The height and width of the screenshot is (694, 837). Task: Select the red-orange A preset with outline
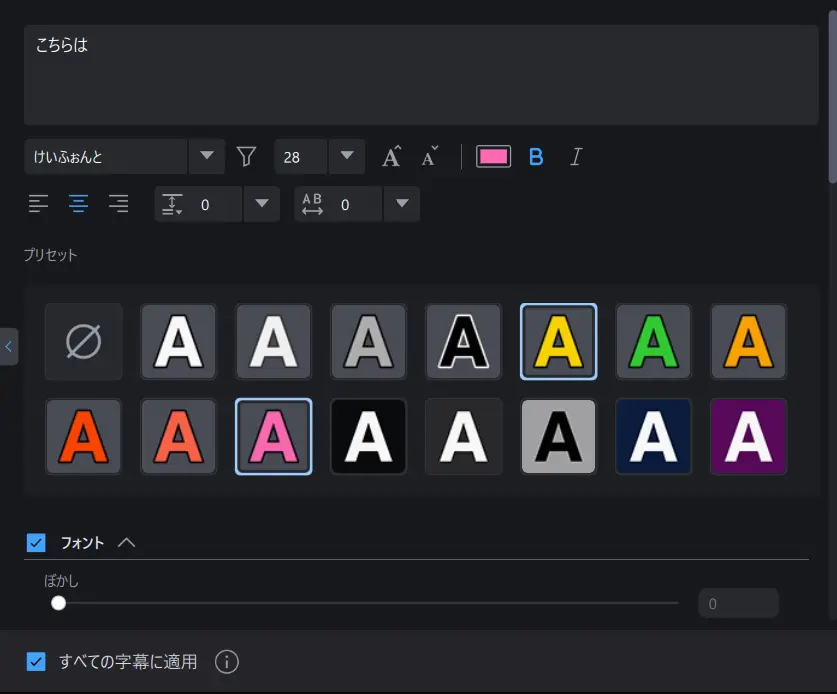pyautogui.click(x=83, y=437)
